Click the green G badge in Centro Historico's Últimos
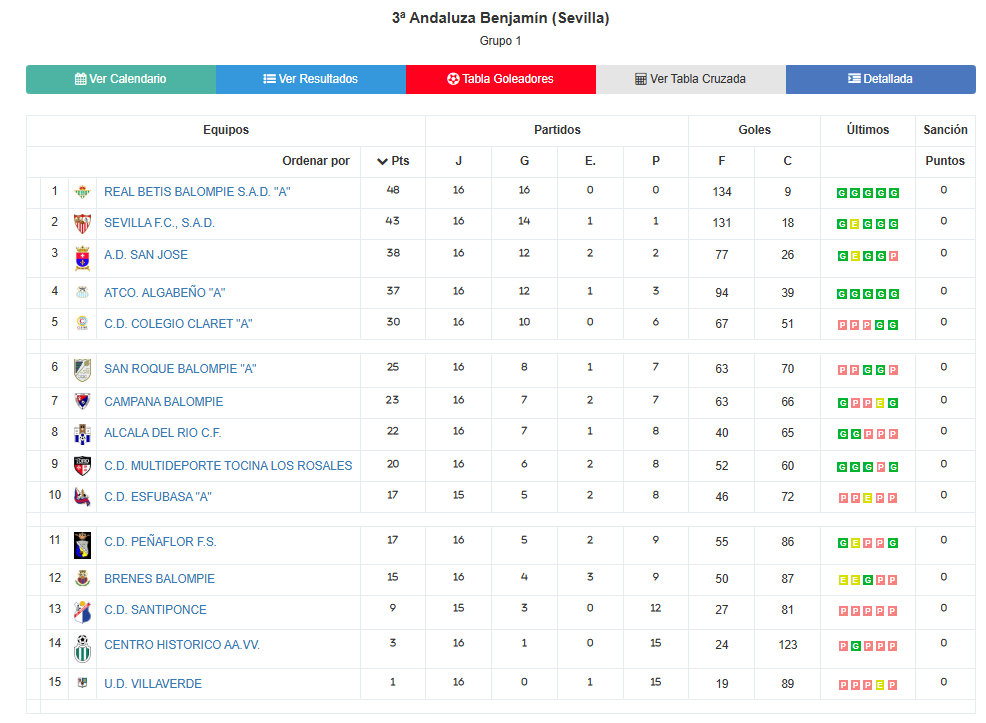 coord(855,646)
